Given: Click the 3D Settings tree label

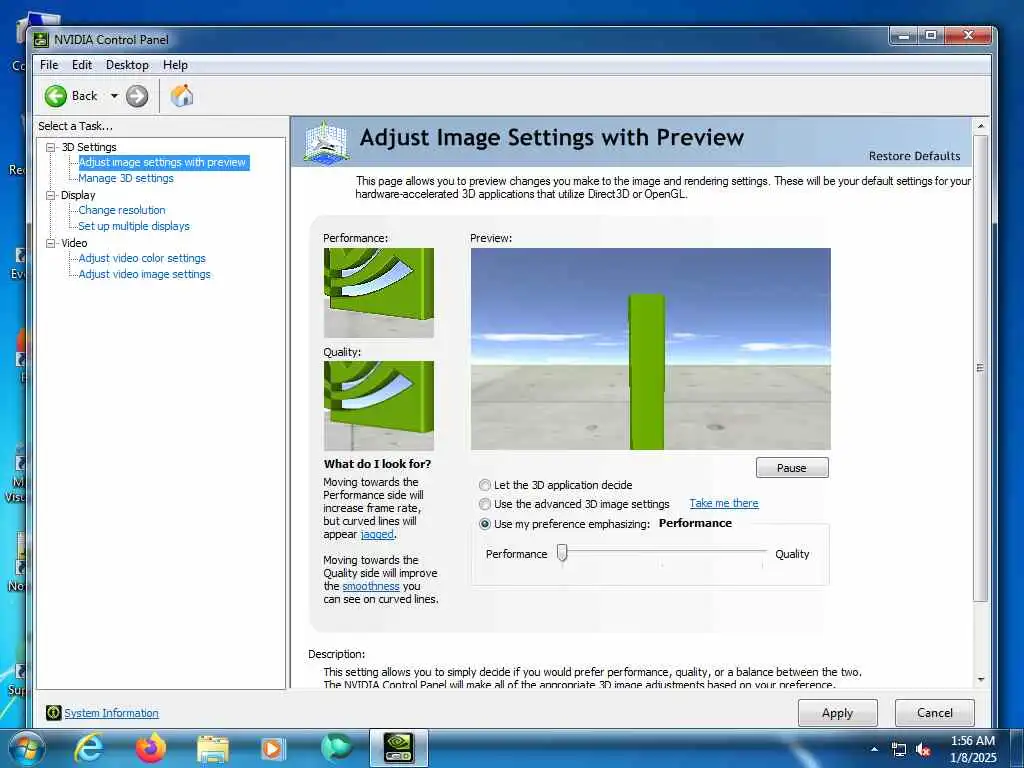Looking at the screenshot, I should coord(89,147).
